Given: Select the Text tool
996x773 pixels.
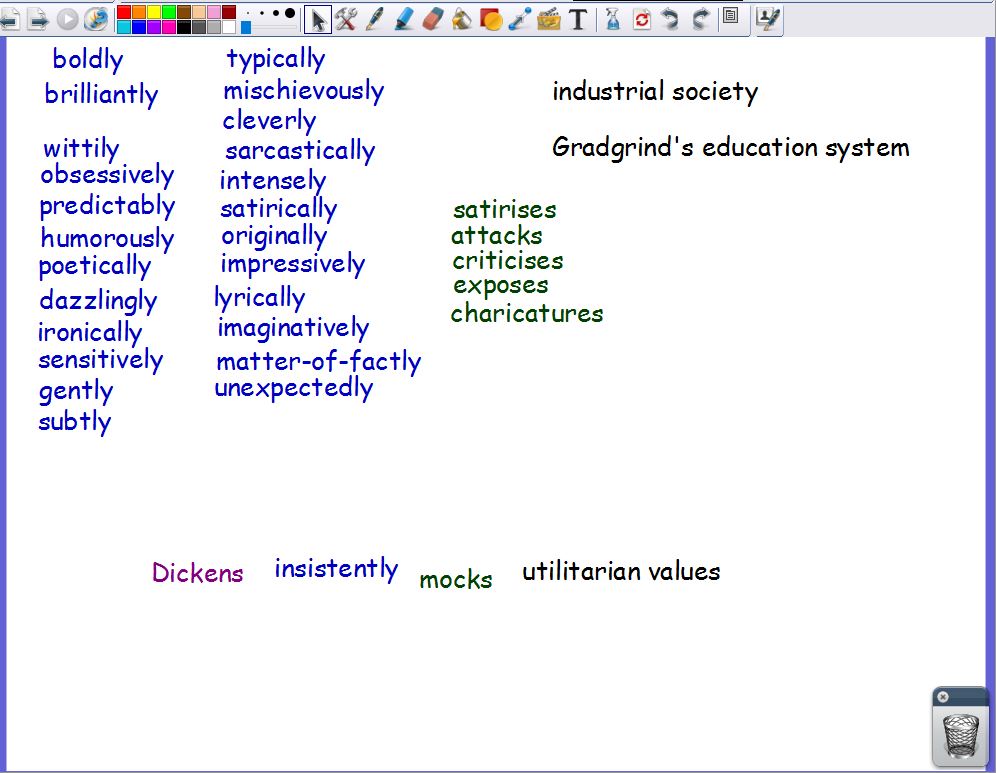Looking at the screenshot, I should (578, 18).
